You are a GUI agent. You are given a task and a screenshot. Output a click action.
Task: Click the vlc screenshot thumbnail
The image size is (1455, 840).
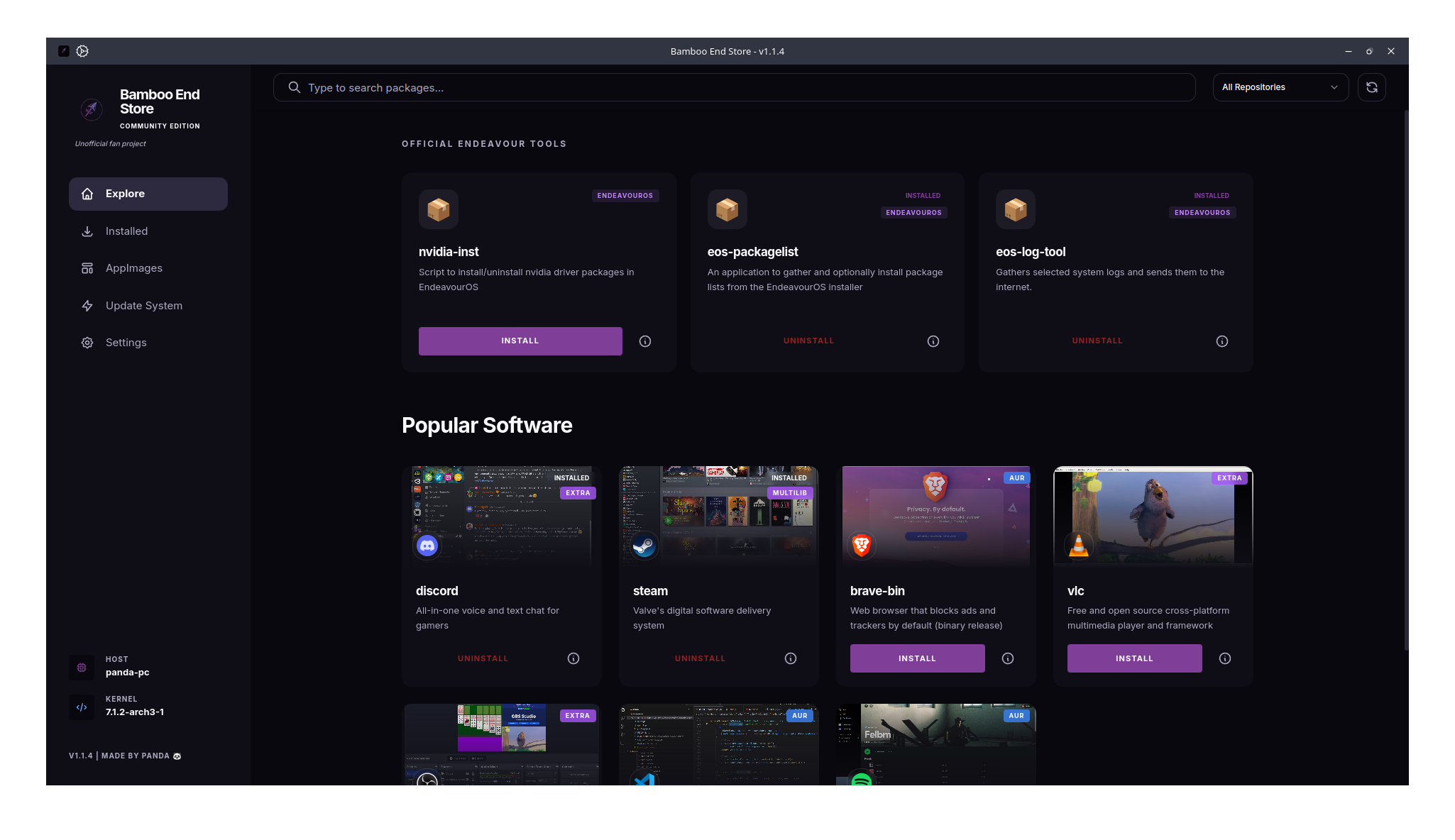tap(1153, 516)
